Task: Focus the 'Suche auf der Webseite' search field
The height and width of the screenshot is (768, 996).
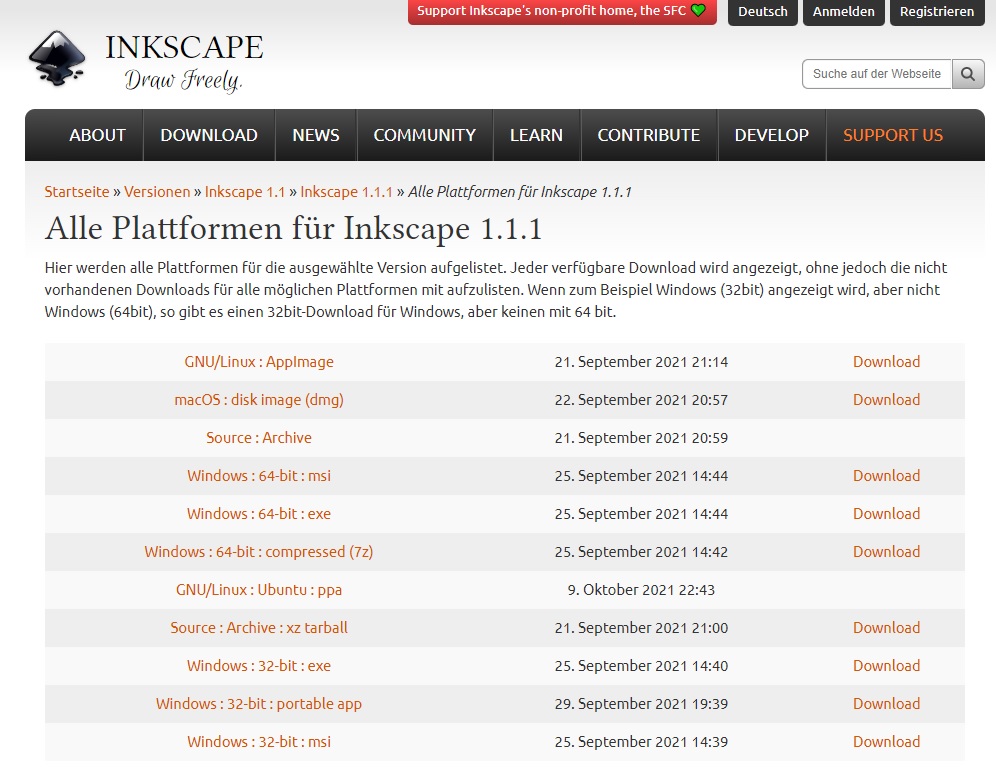Action: coord(877,74)
